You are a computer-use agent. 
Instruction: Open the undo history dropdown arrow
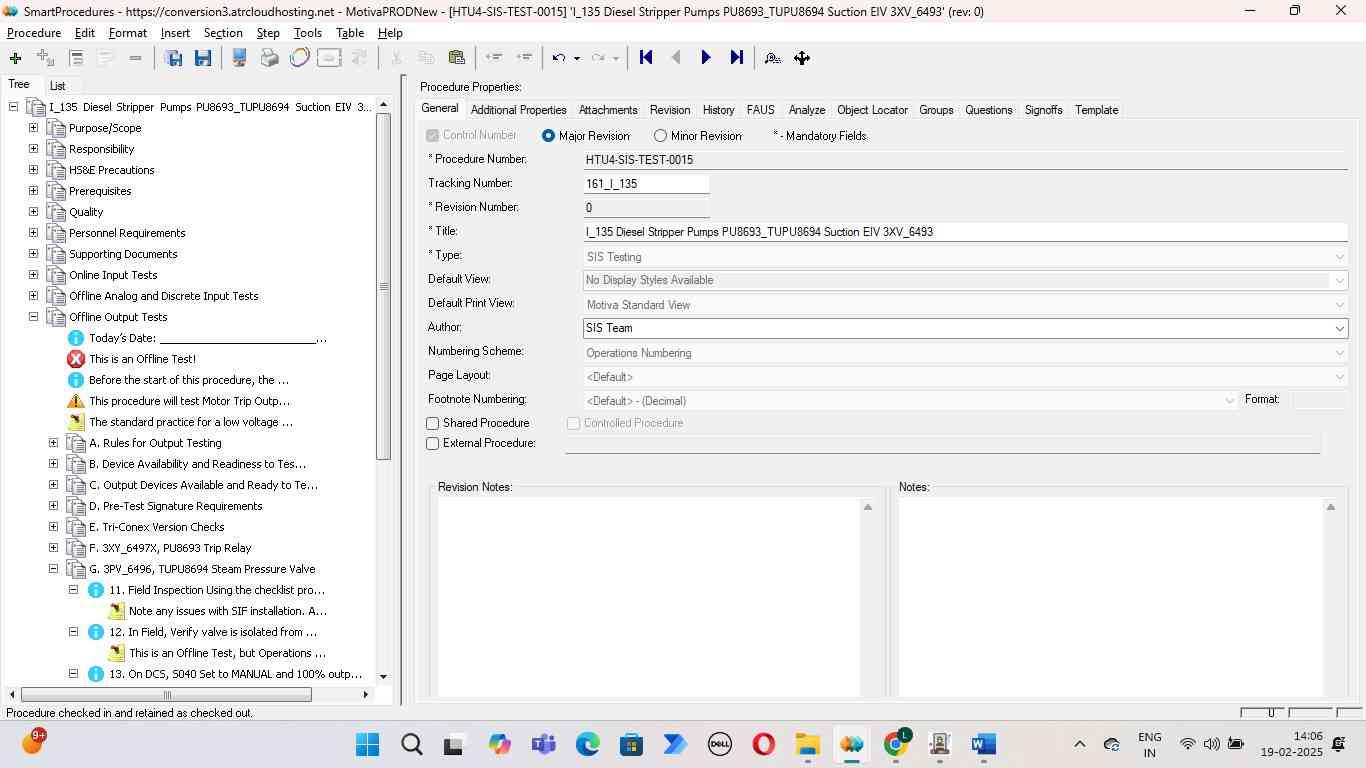[x=577, y=58]
